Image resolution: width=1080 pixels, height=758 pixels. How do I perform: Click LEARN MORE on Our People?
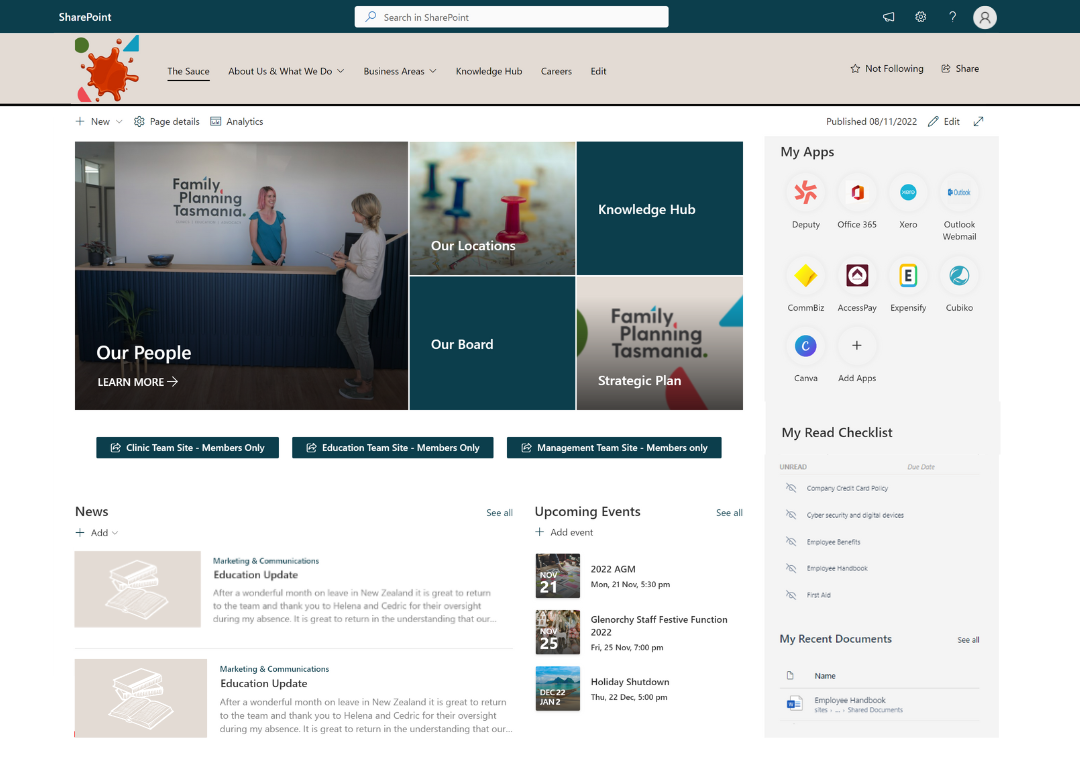point(138,381)
